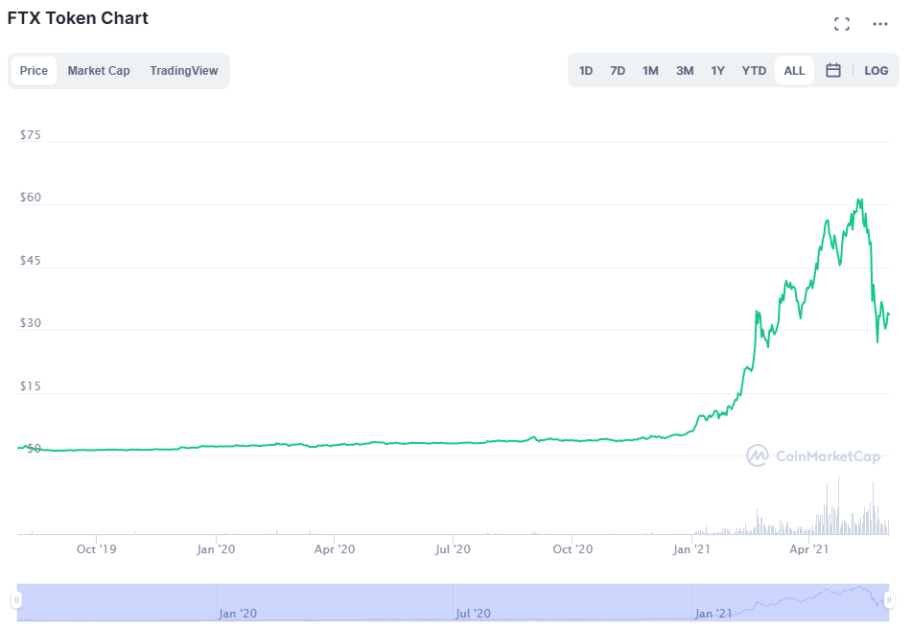Click Jul '20 in the range navigator
The width and height of the screenshot is (912, 630).
(x=473, y=614)
